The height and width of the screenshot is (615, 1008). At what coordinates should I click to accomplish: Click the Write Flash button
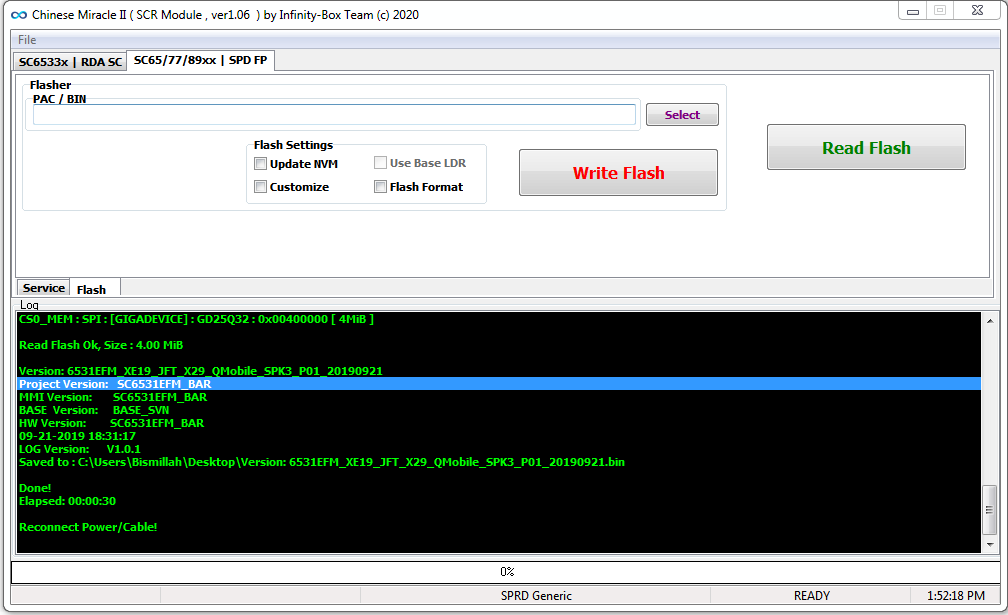pyautogui.click(x=618, y=173)
